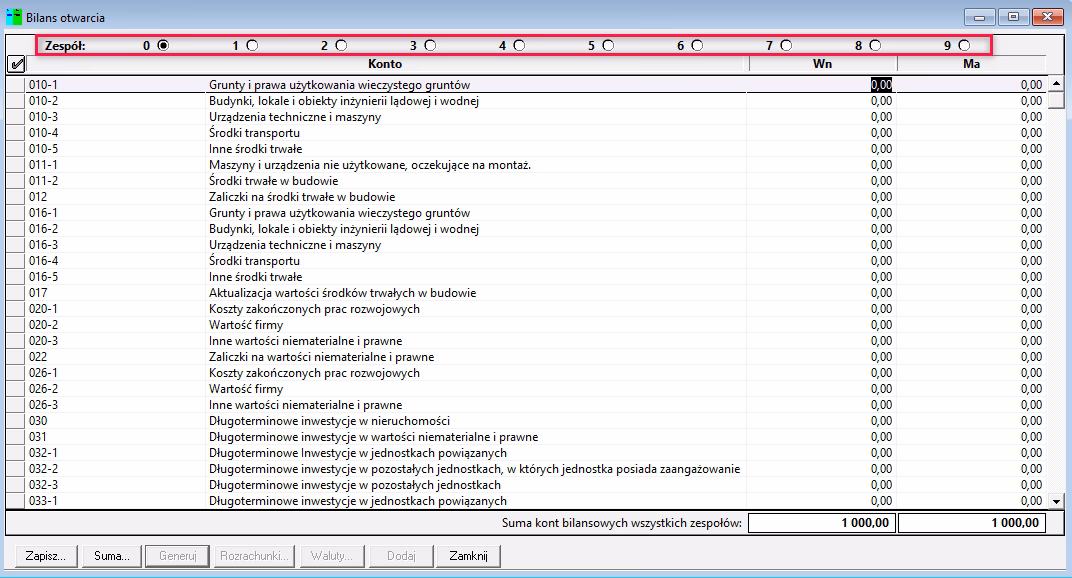Click Wn value field for account 010-1
The height and width of the screenshot is (578, 1072).
(822, 85)
